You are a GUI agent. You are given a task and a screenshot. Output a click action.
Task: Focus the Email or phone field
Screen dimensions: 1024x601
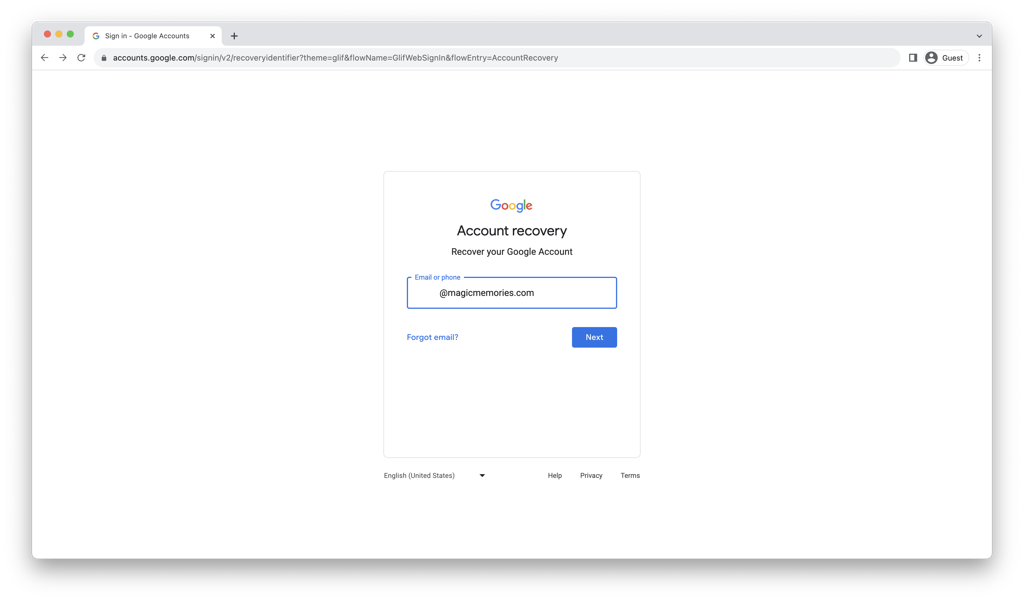point(512,293)
